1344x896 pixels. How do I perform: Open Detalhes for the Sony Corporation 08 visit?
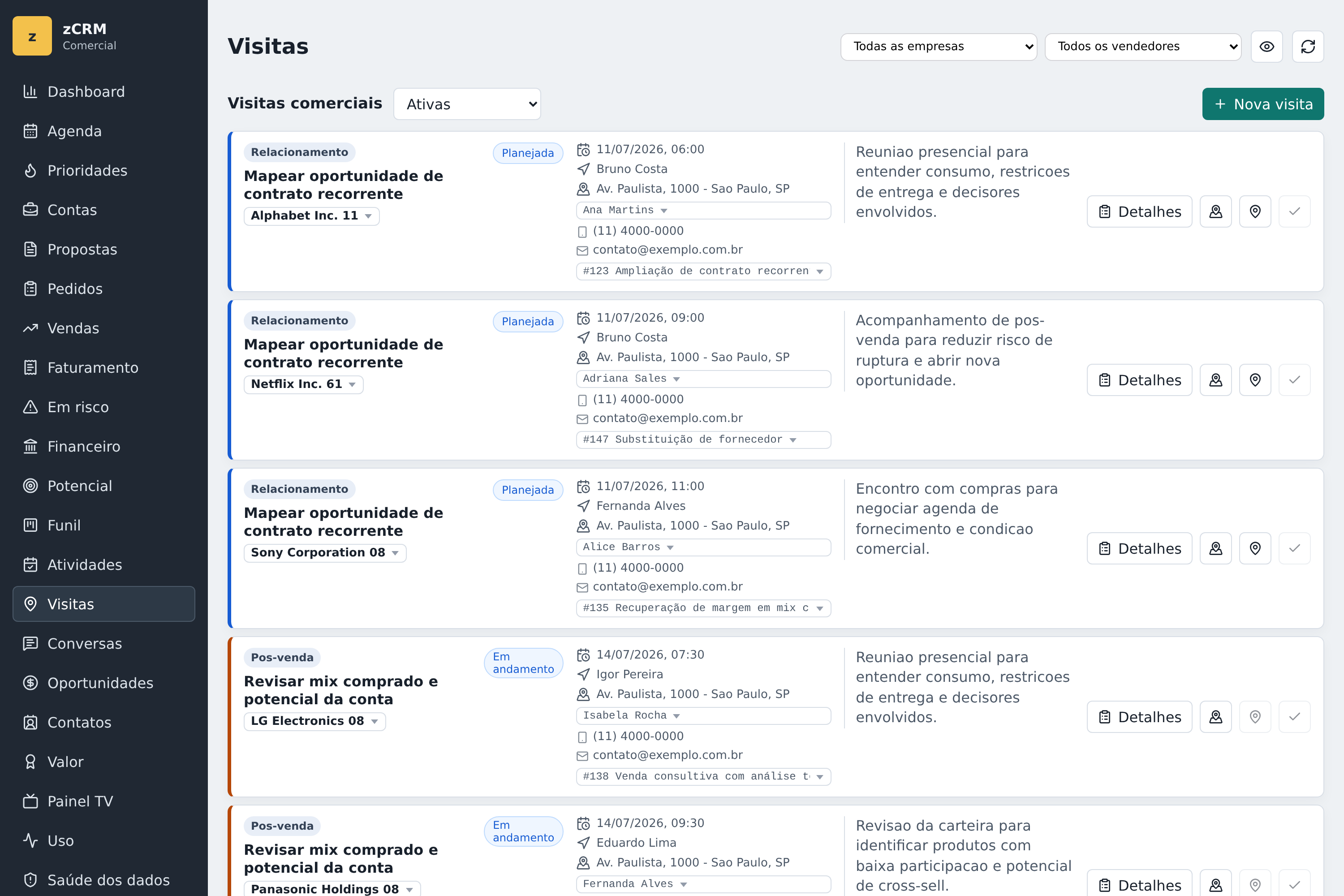(x=1139, y=548)
